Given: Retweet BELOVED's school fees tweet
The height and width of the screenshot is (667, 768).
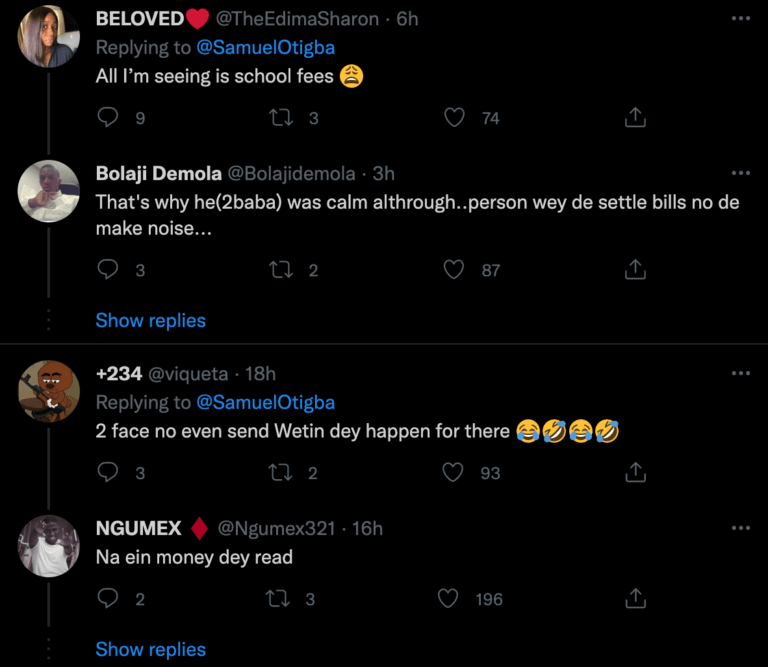Looking at the screenshot, I should 281,118.
